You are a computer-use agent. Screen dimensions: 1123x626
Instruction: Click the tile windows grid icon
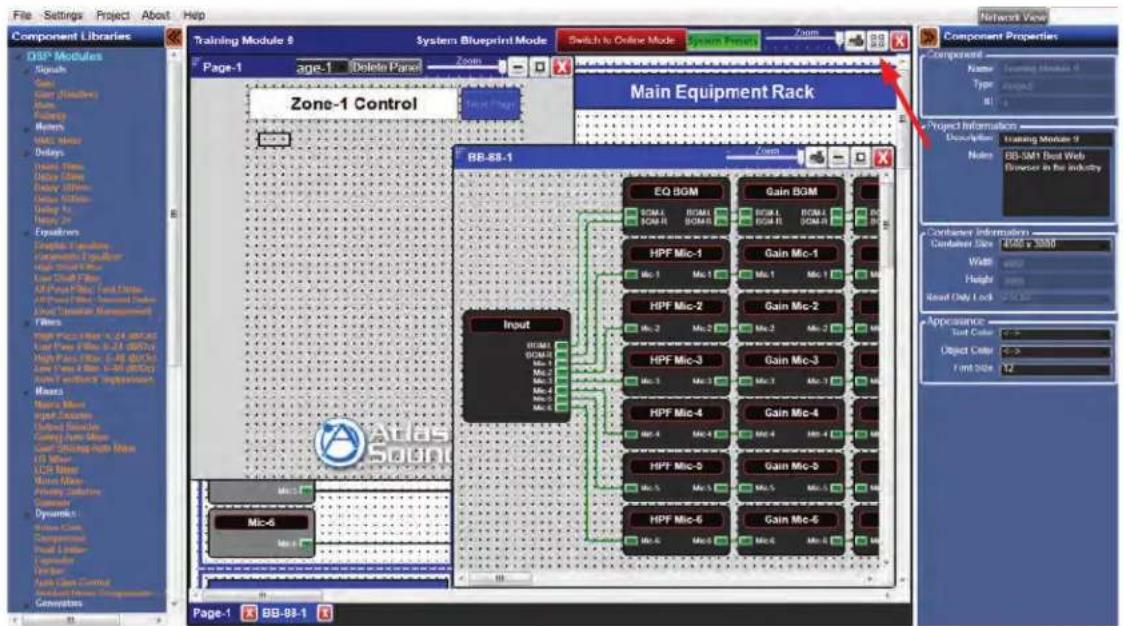pos(878,41)
